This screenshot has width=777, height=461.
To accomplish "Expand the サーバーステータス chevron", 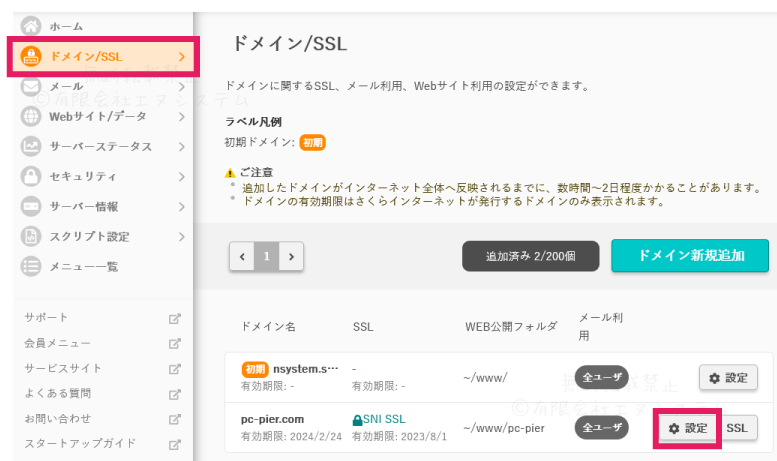I will [x=182, y=147].
